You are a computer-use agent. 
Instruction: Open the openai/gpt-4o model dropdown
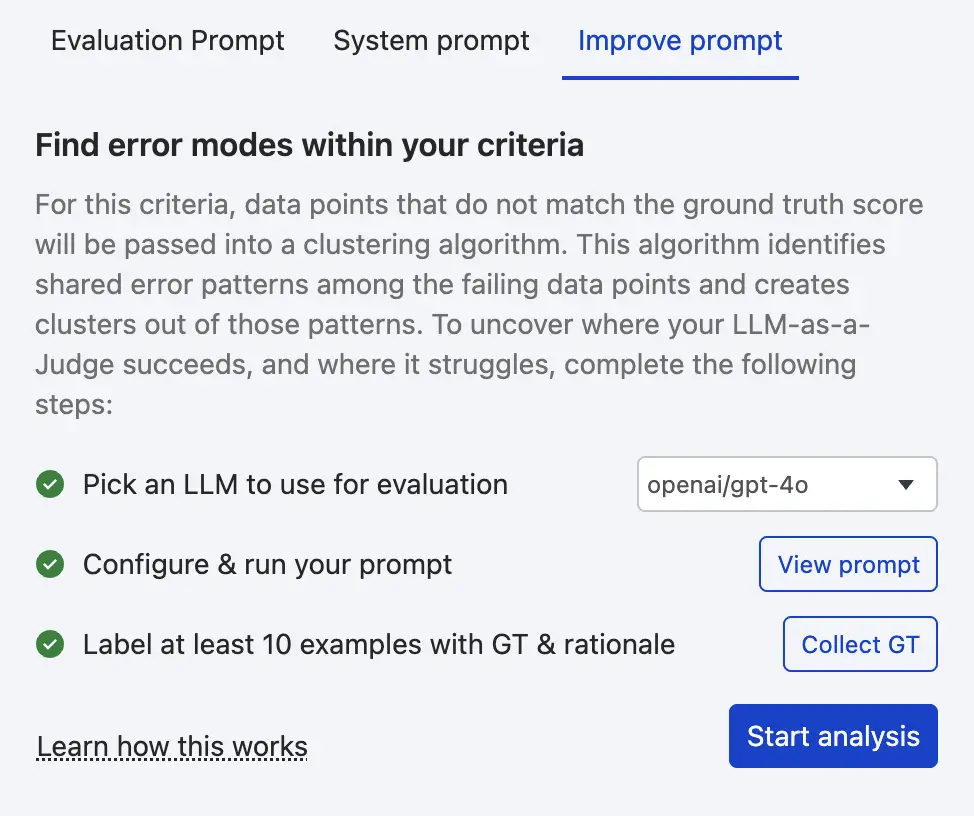click(786, 485)
